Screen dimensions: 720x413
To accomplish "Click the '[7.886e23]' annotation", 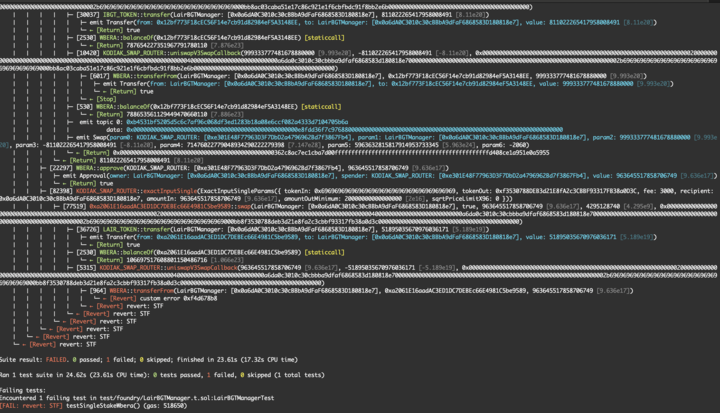I will pyautogui.click(x=227, y=114).
